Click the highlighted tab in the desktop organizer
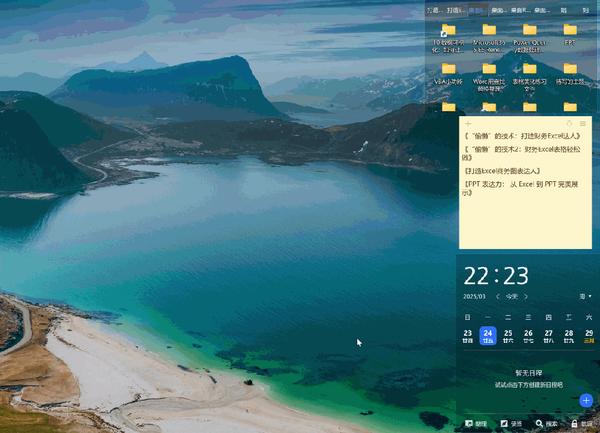The width and height of the screenshot is (600, 433). click(x=477, y=10)
